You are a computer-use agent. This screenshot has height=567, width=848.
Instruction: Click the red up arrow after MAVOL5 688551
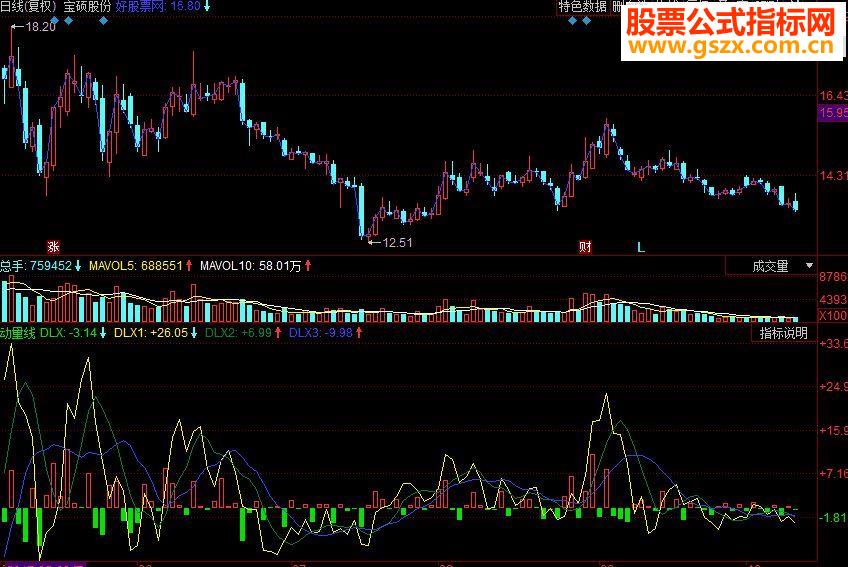[x=189, y=266]
